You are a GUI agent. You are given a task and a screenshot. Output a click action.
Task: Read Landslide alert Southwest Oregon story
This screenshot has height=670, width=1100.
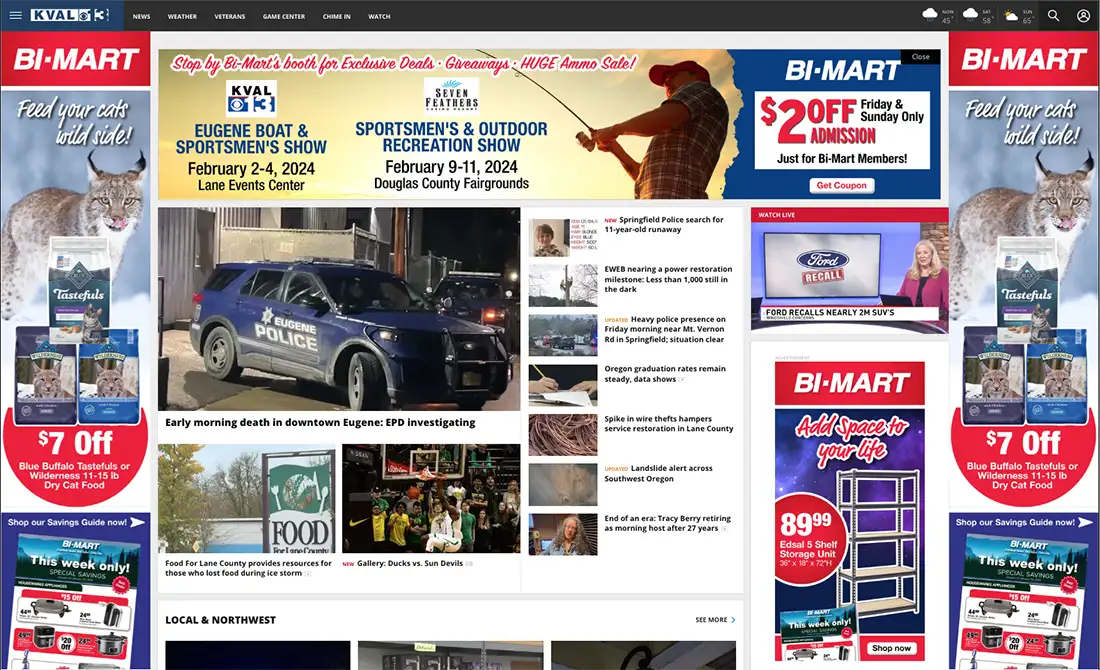tap(659, 474)
